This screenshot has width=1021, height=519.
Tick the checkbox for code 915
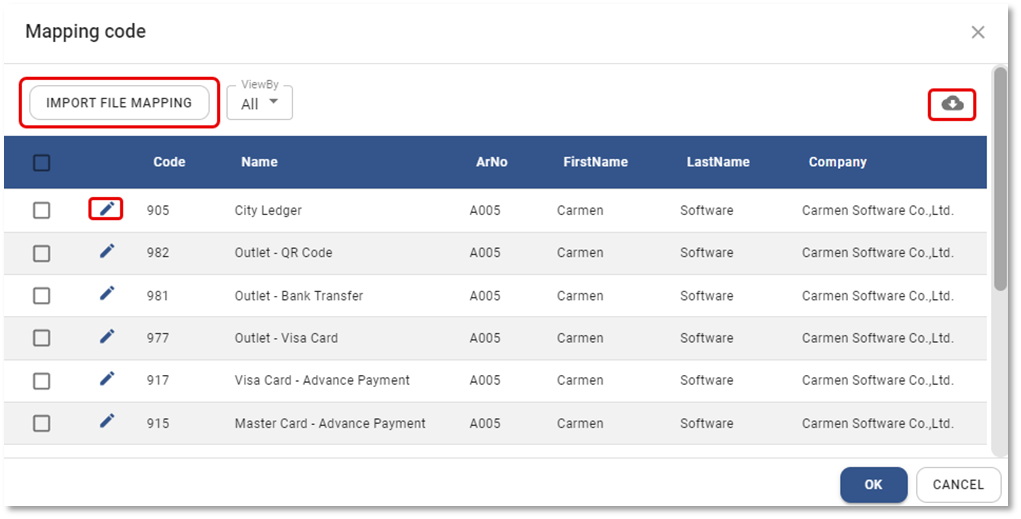(x=41, y=423)
